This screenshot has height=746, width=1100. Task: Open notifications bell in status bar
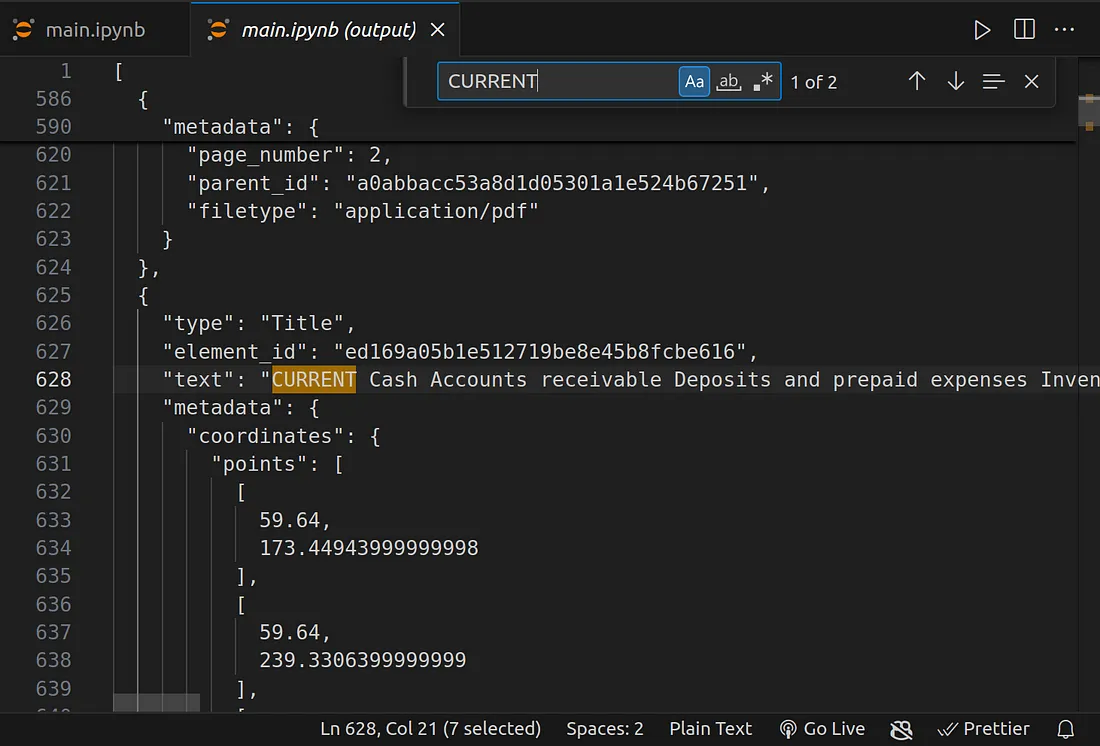pyautogui.click(x=1066, y=728)
